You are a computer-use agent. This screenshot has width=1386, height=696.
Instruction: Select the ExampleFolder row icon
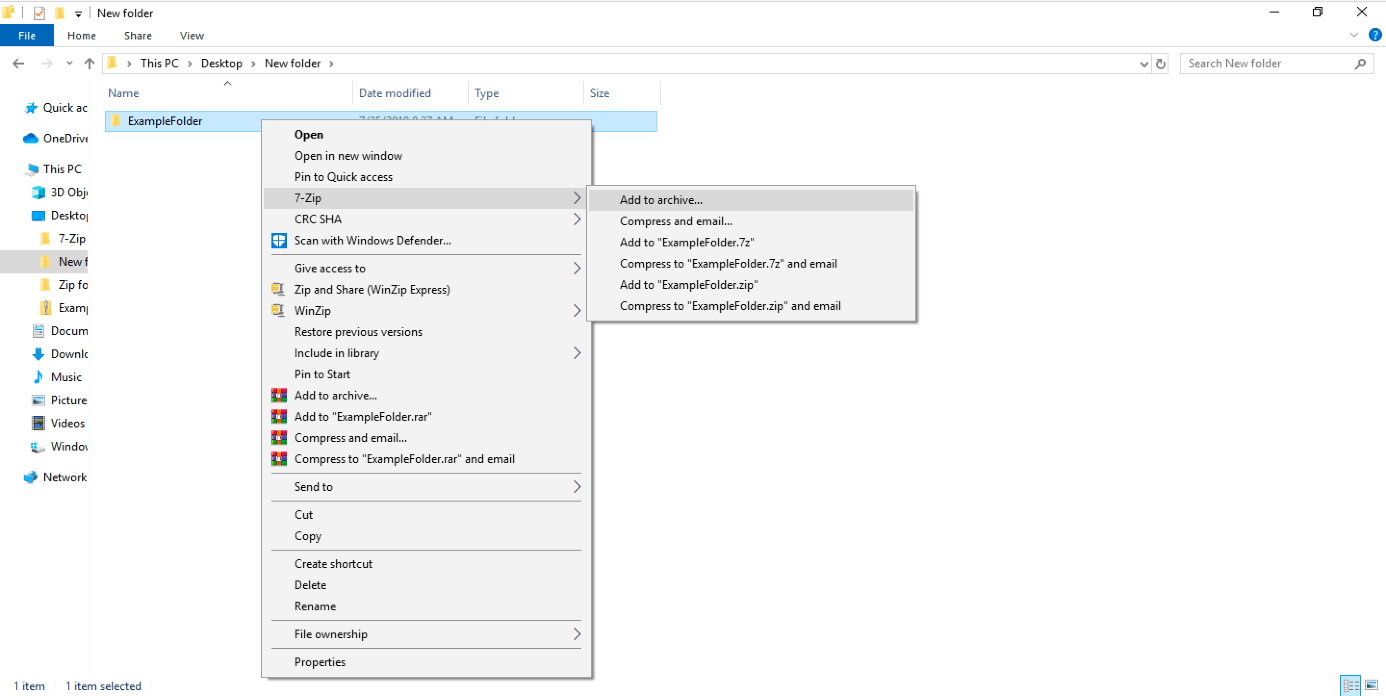pos(116,121)
